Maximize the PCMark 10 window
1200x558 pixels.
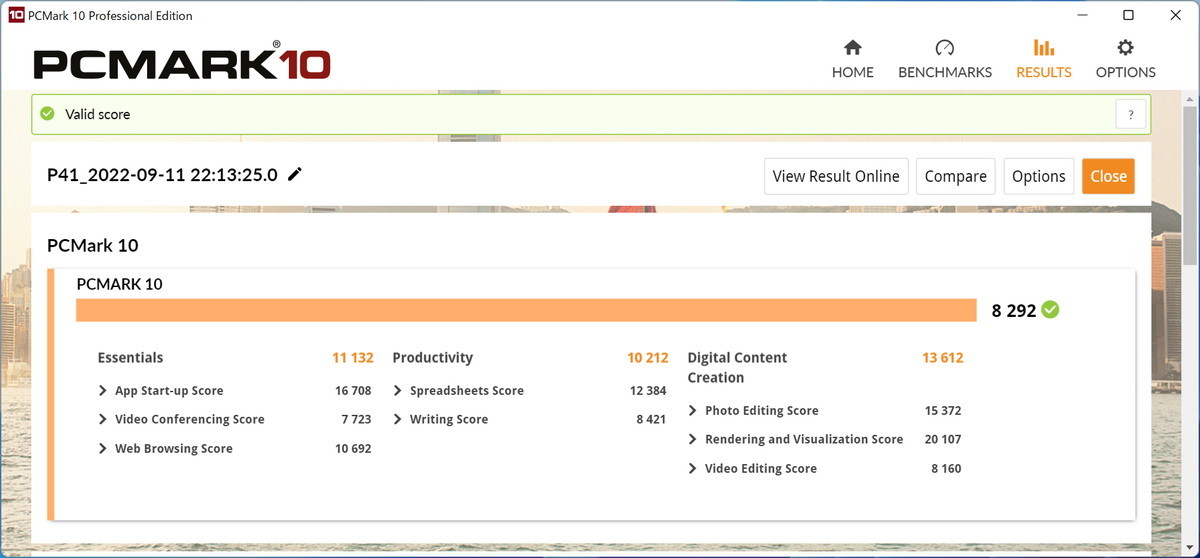[x=1128, y=15]
